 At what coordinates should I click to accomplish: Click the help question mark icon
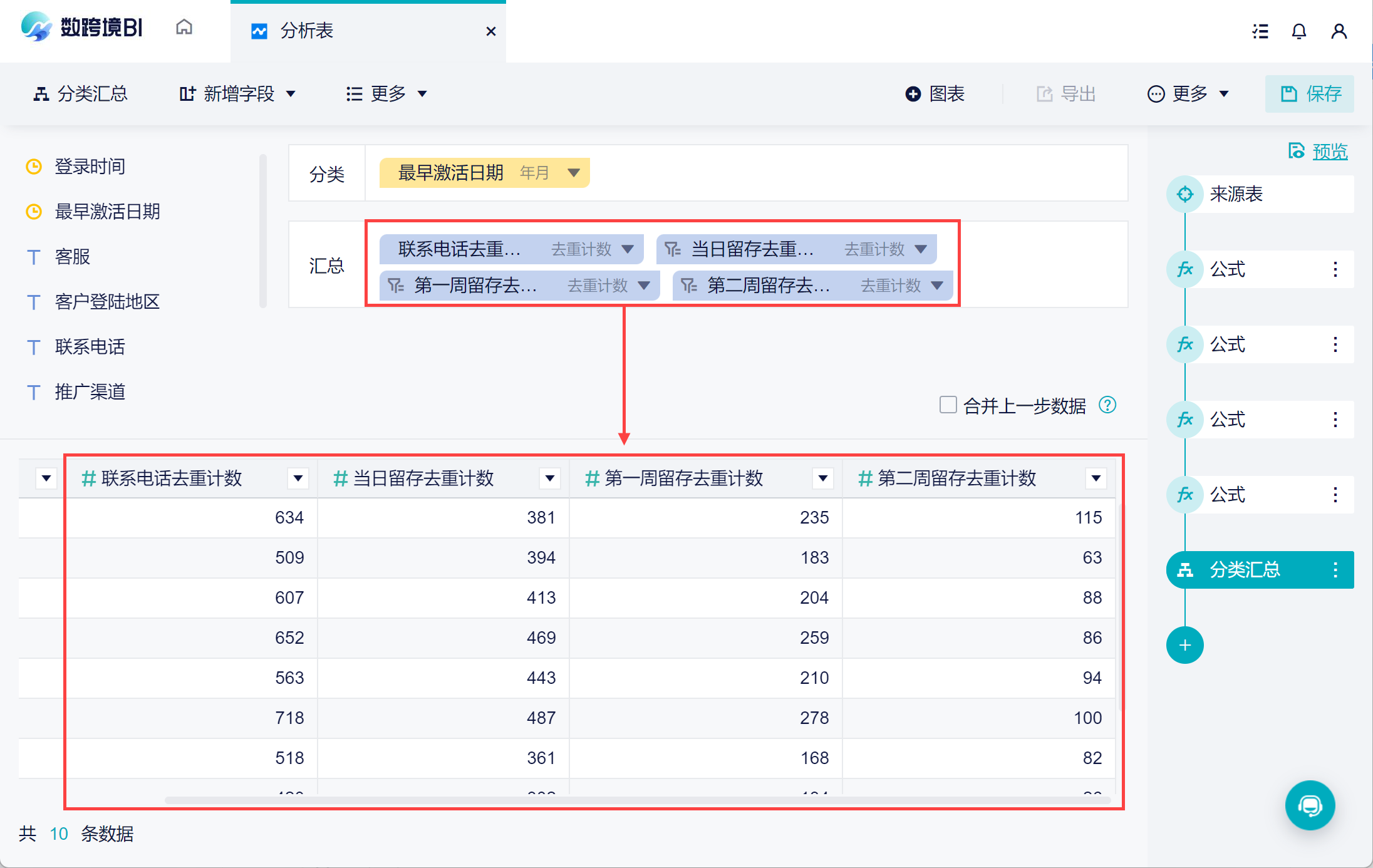click(1107, 405)
